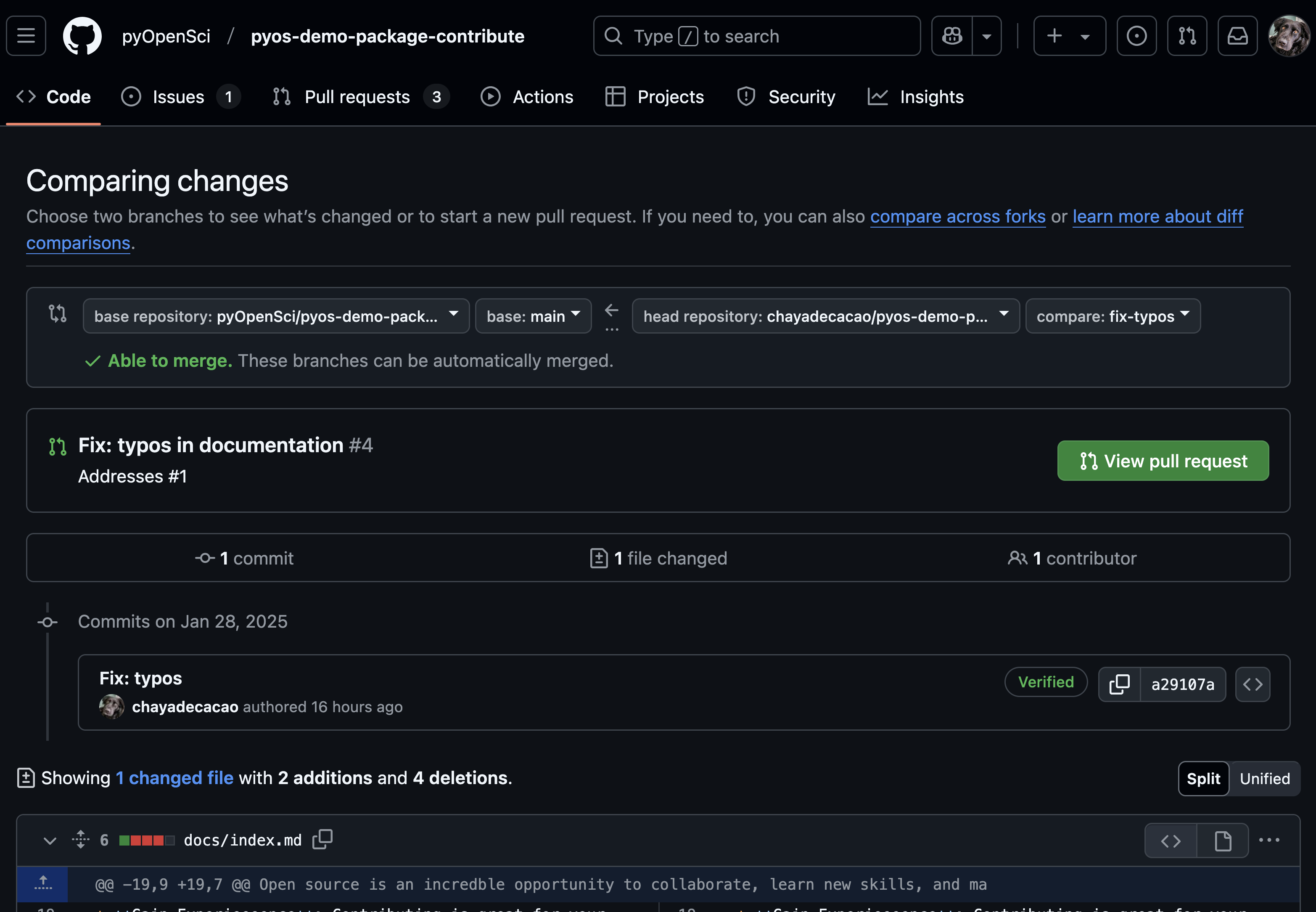This screenshot has height=912, width=1316.
Task: Display the rich diff for docs/index.md
Action: pyautogui.click(x=1223, y=841)
